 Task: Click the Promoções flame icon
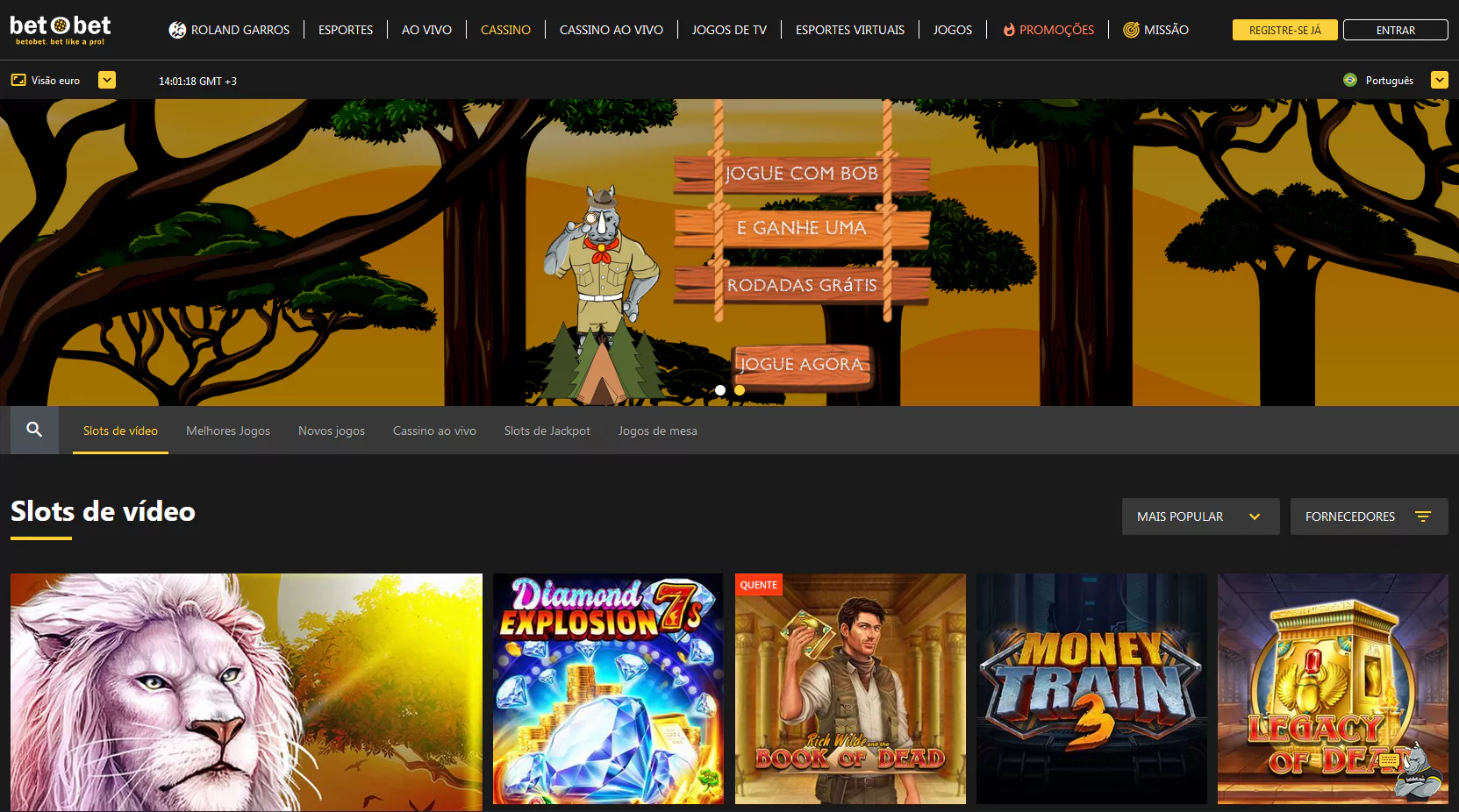tap(1009, 30)
